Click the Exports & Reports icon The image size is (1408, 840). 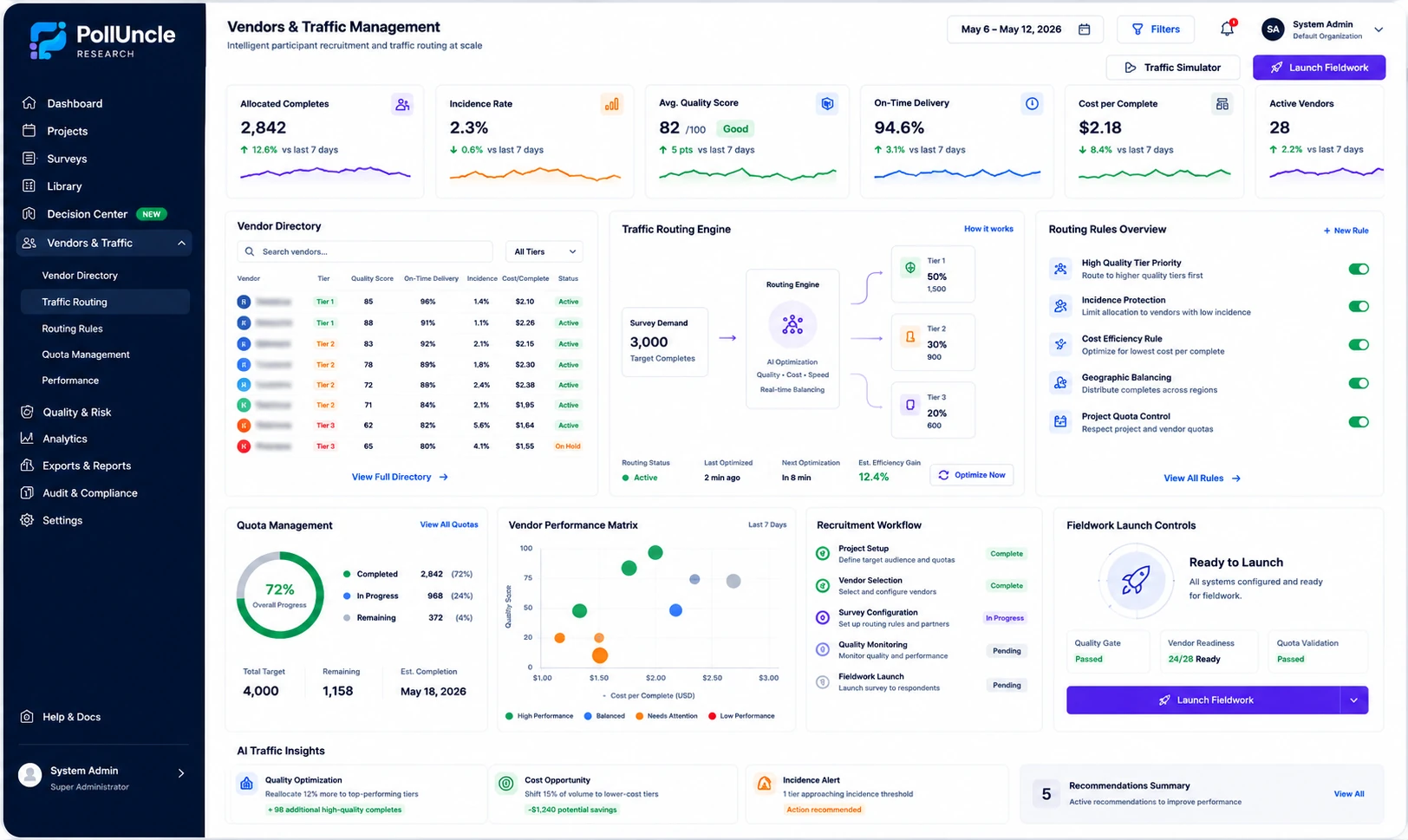click(27, 466)
